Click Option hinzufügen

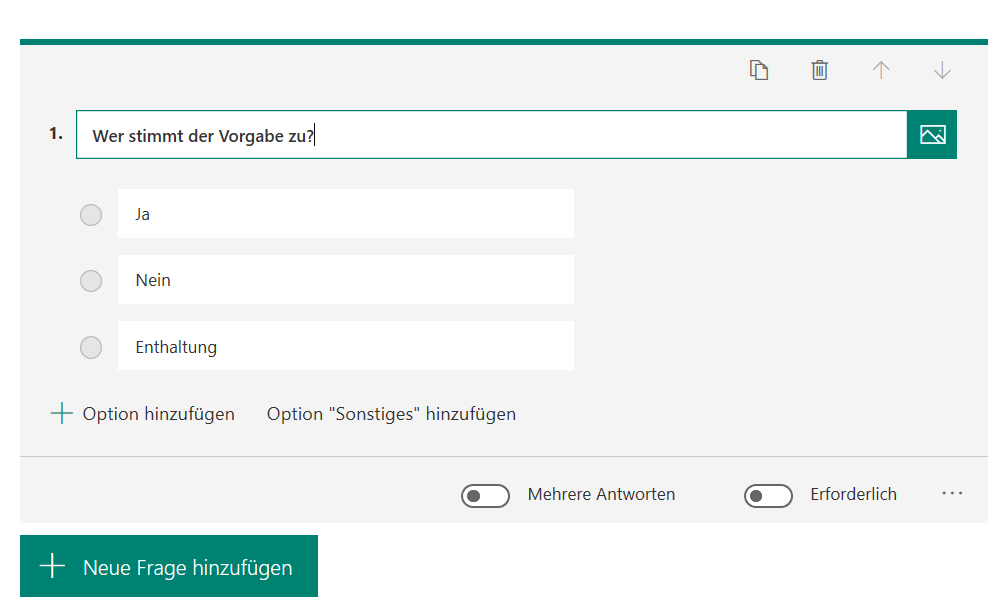(142, 414)
